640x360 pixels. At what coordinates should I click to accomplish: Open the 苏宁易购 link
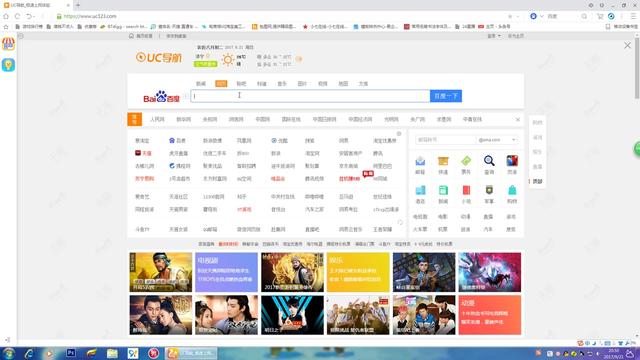(144, 178)
